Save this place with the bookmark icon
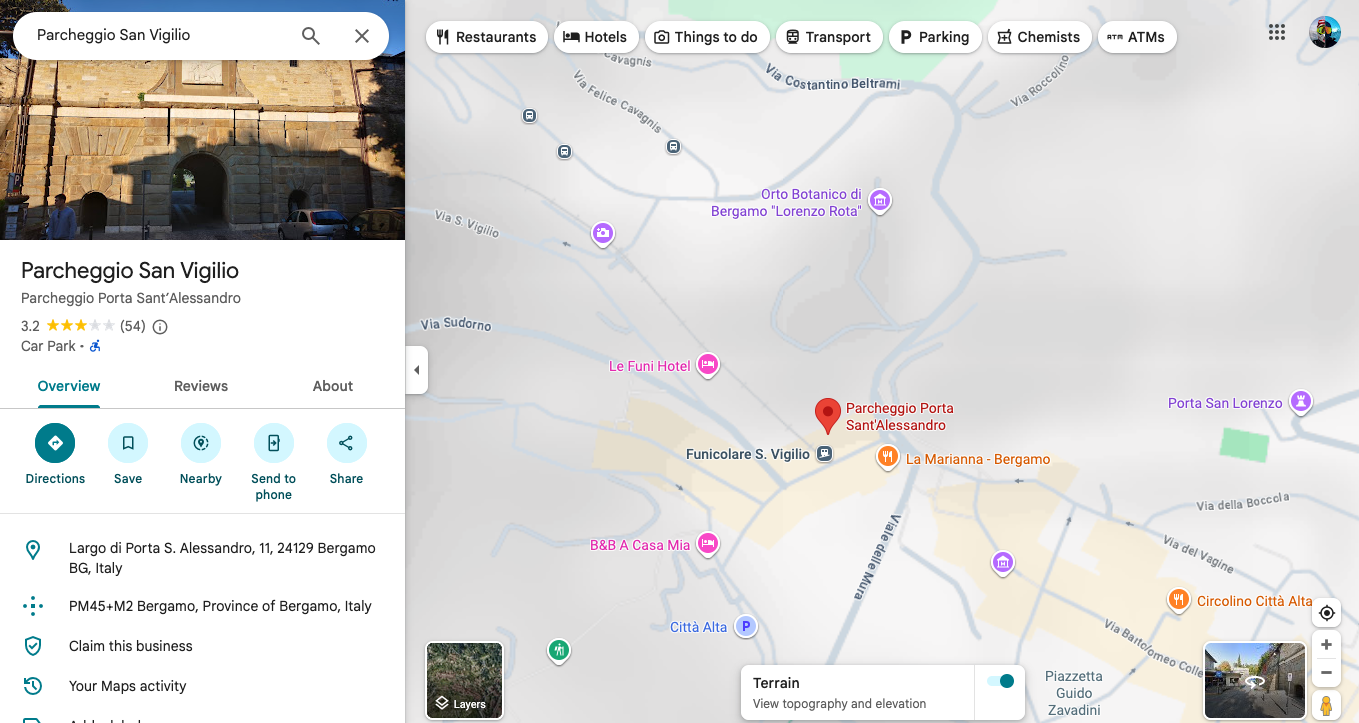1359x723 pixels. 128,443
